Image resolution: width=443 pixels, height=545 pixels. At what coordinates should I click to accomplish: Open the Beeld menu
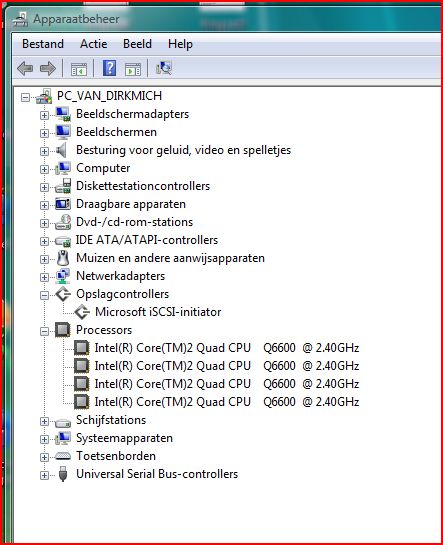(137, 44)
